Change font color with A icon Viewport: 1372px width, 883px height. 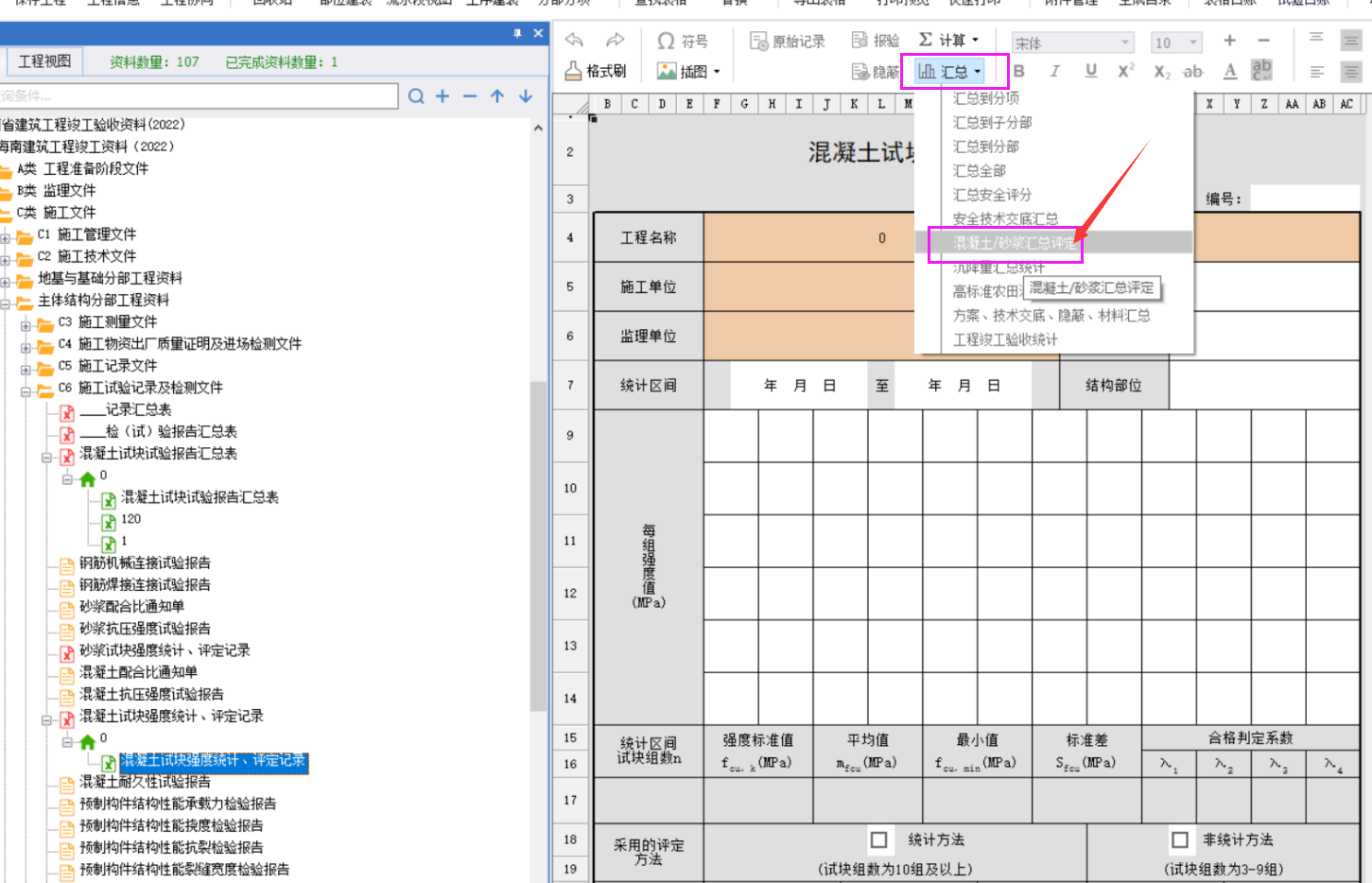[x=1229, y=71]
